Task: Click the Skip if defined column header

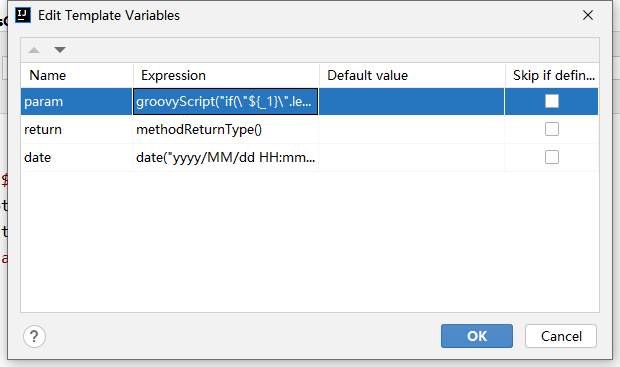Action: point(552,75)
